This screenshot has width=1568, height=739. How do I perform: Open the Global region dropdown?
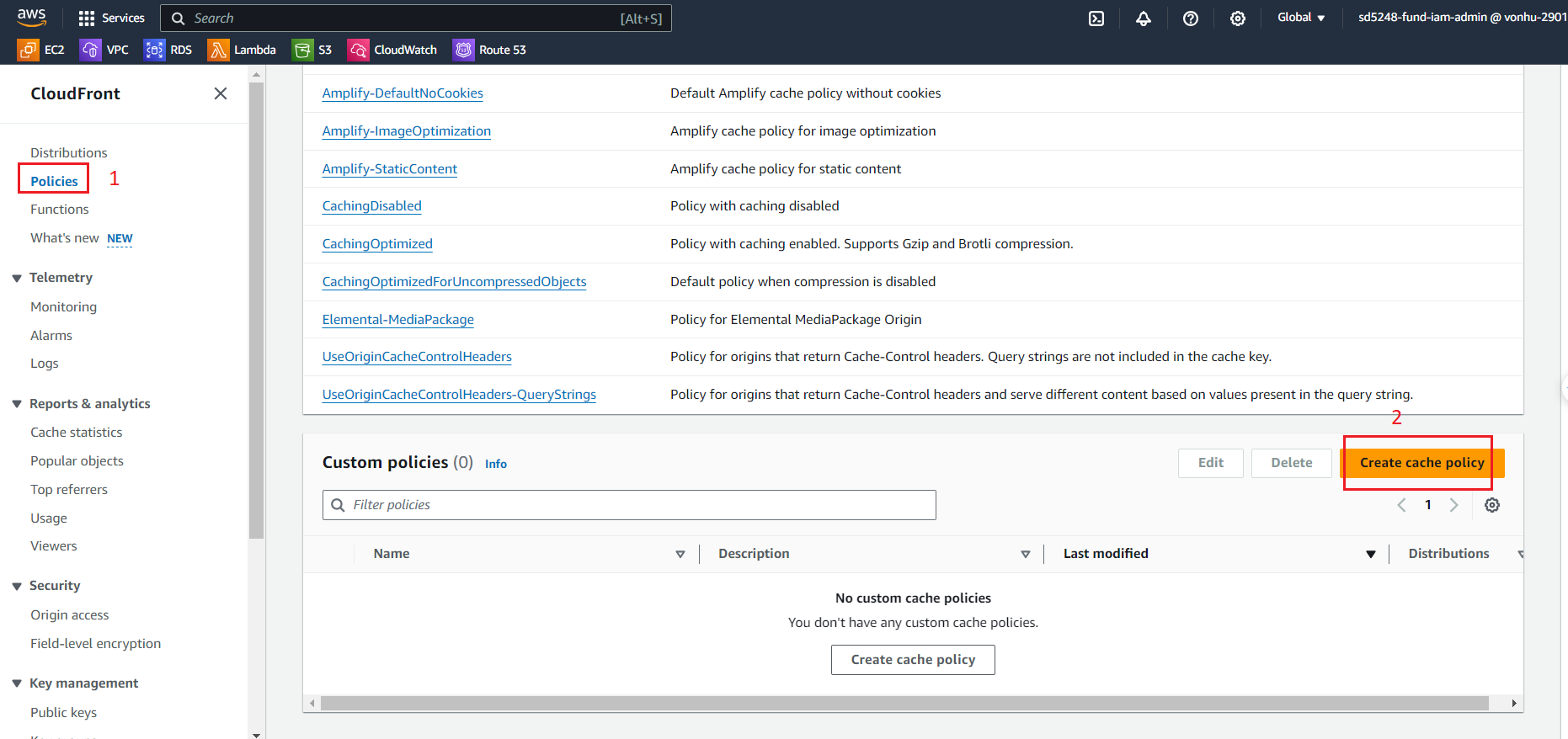coord(1300,18)
